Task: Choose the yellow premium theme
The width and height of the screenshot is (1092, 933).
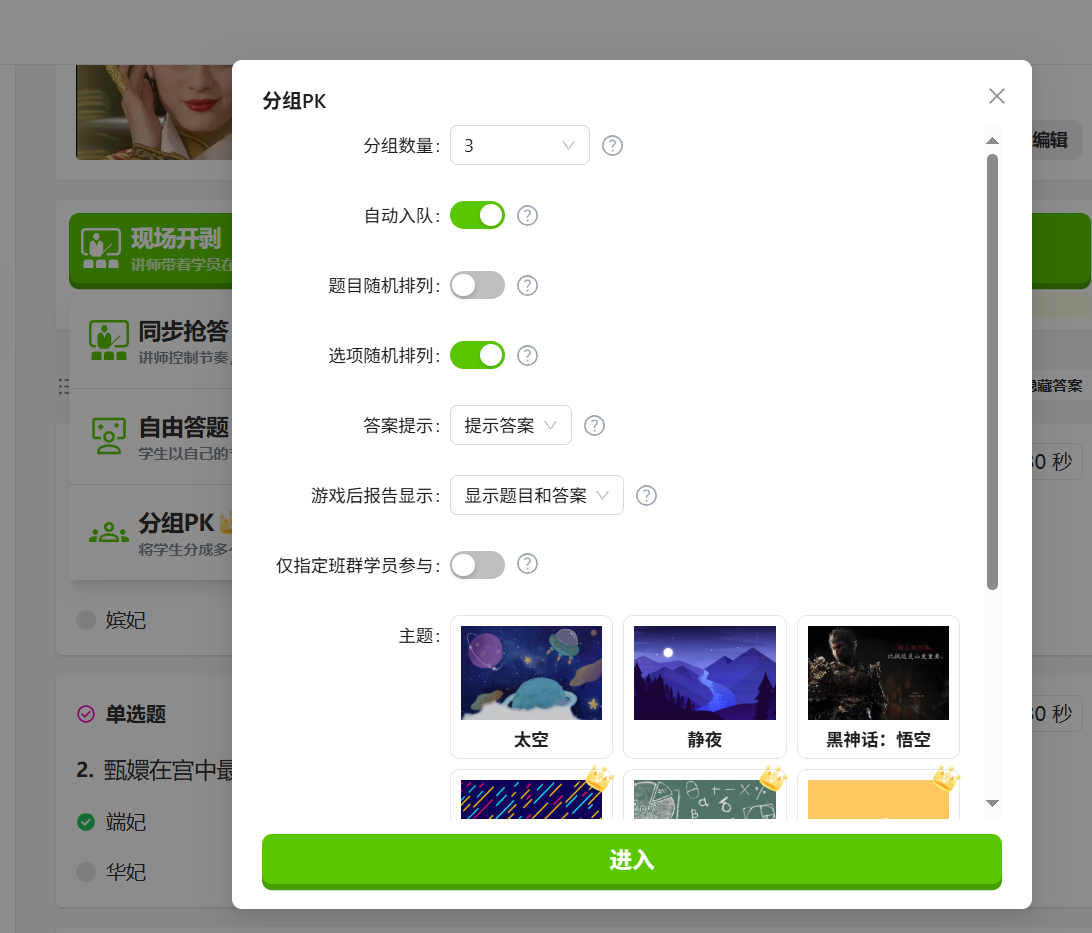Action: 878,798
